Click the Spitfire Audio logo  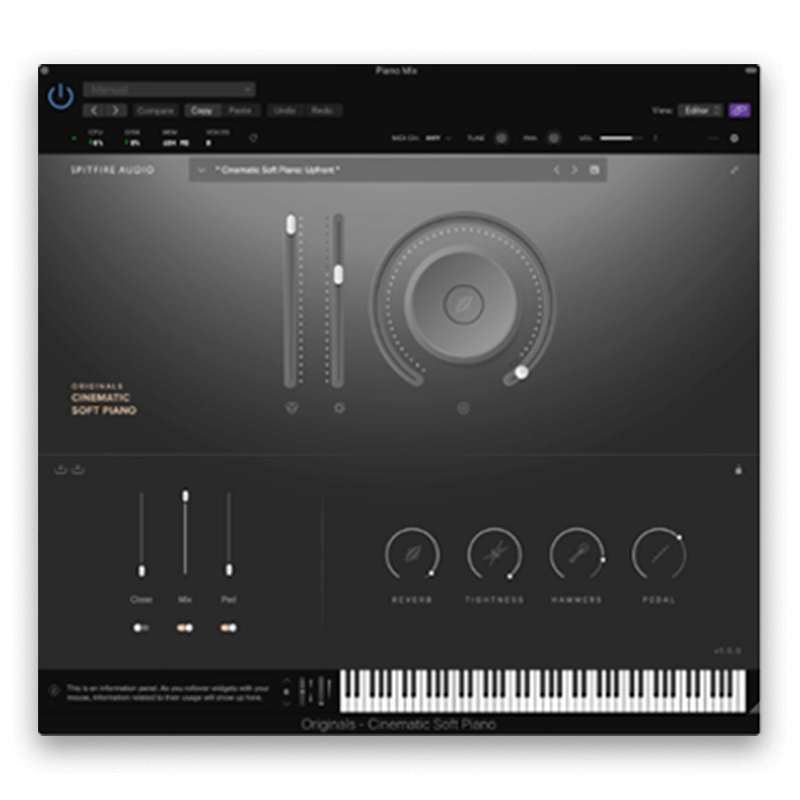[x=112, y=170]
